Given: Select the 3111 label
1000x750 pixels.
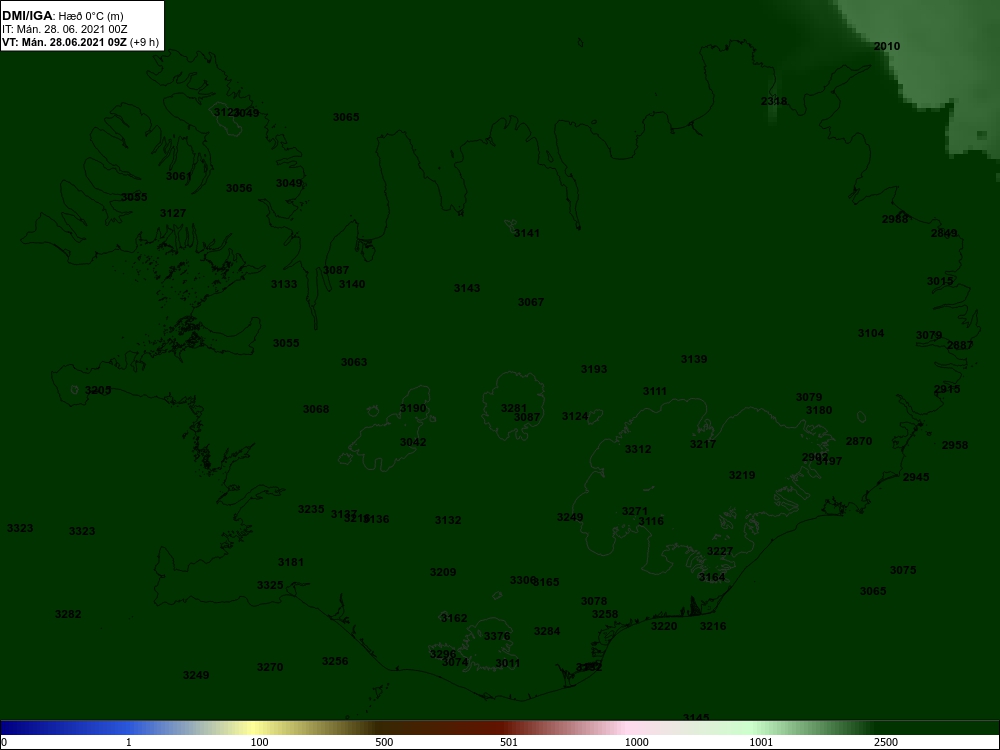Looking at the screenshot, I should click(x=655, y=391).
